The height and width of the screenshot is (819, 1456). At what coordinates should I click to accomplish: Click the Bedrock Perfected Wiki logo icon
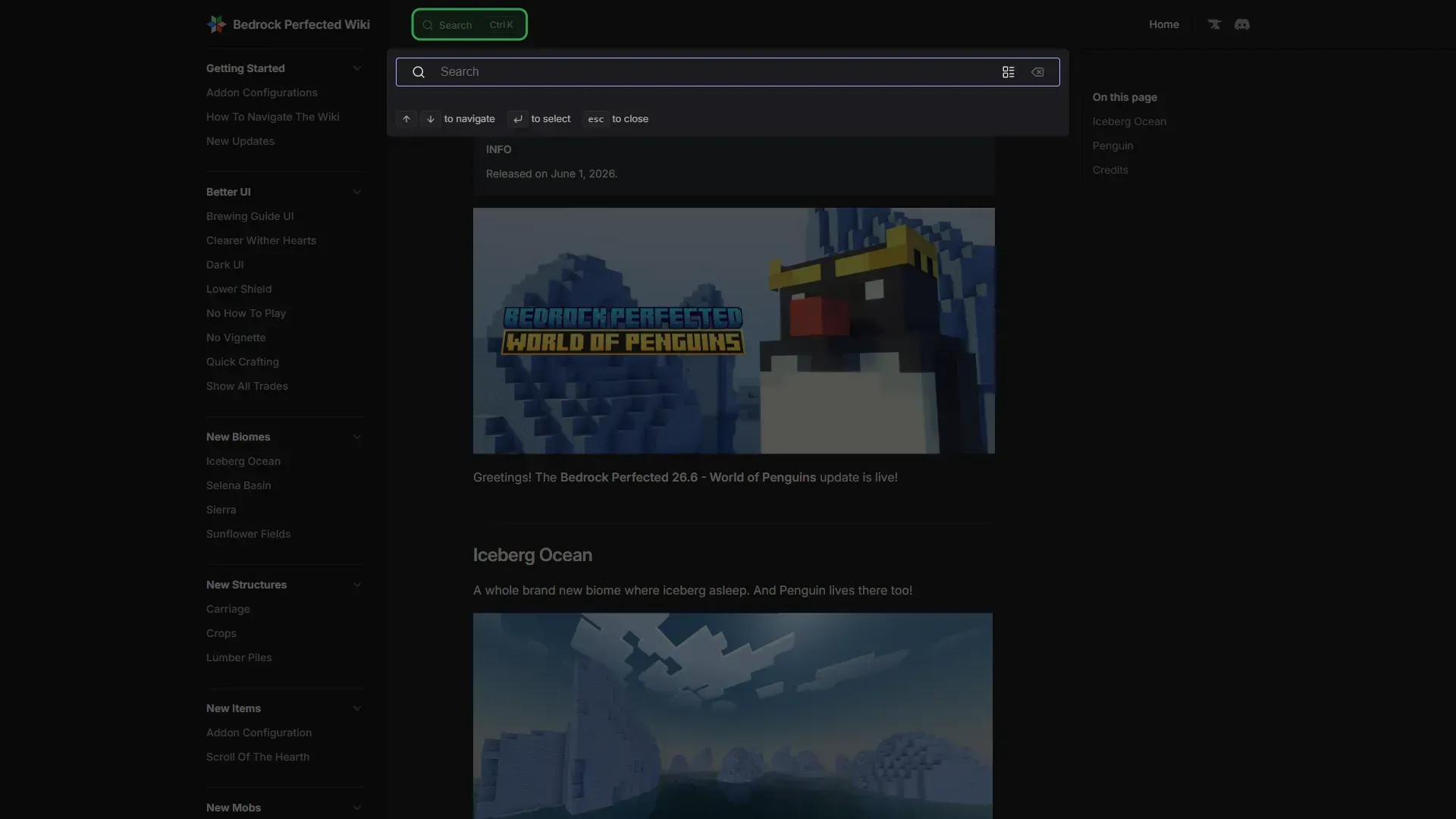pyautogui.click(x=216, y=24)
